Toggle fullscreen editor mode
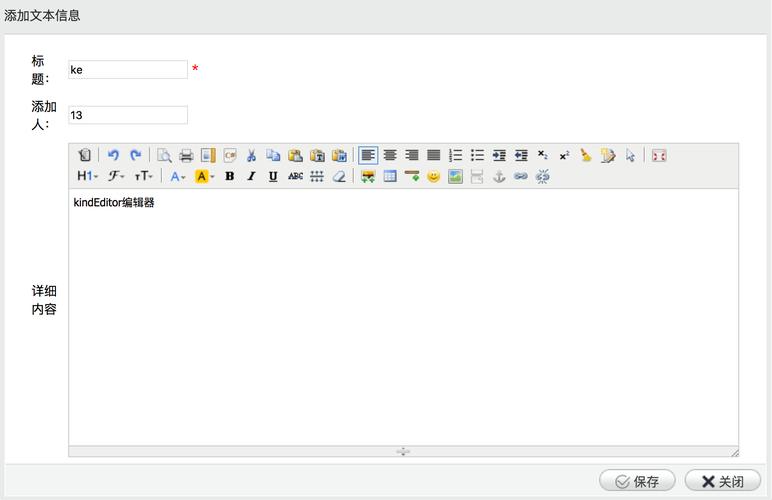 click(x=659, y=155)
